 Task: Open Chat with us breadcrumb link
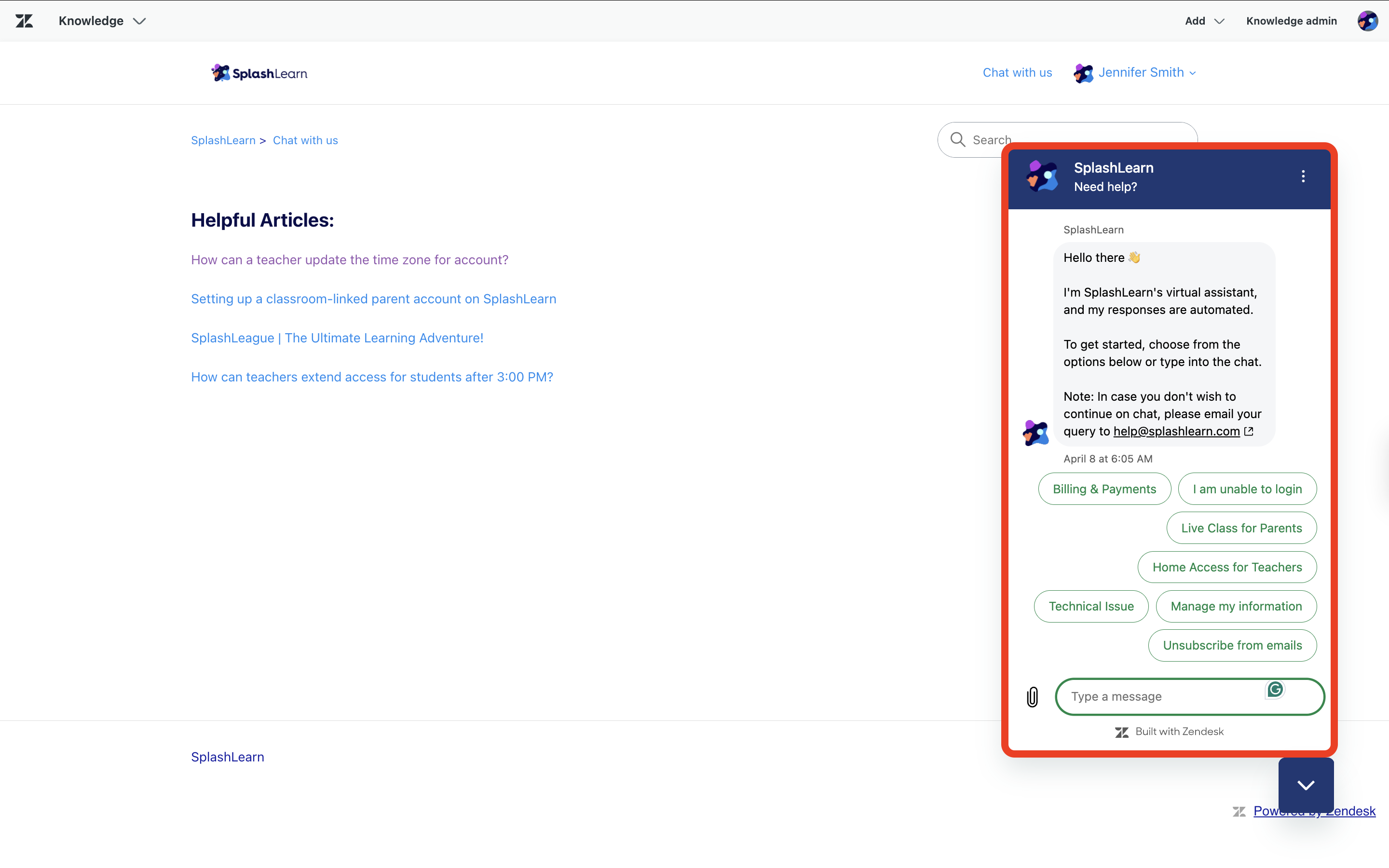point(305,140)
